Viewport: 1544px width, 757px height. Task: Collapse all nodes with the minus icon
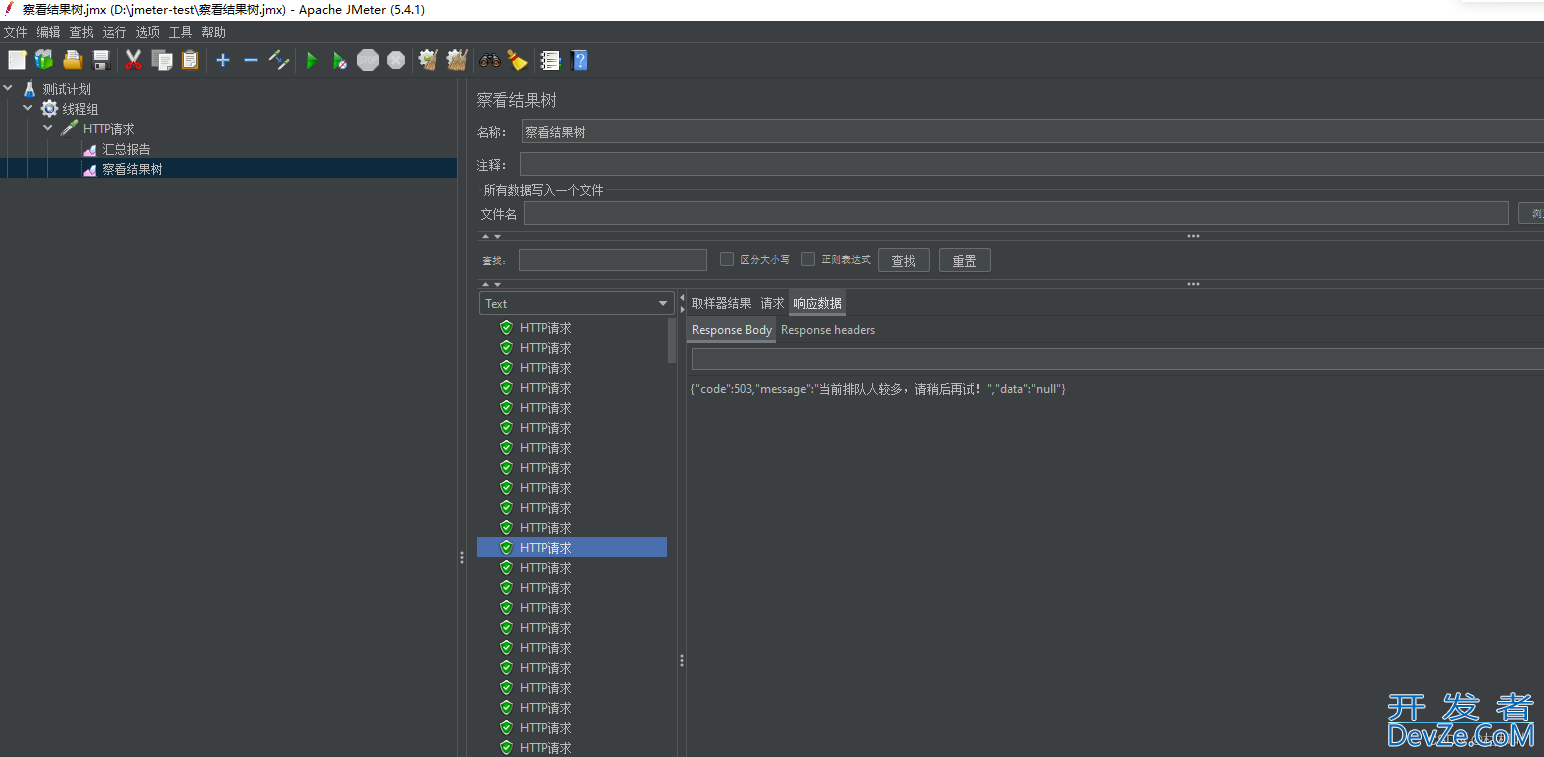251,60
